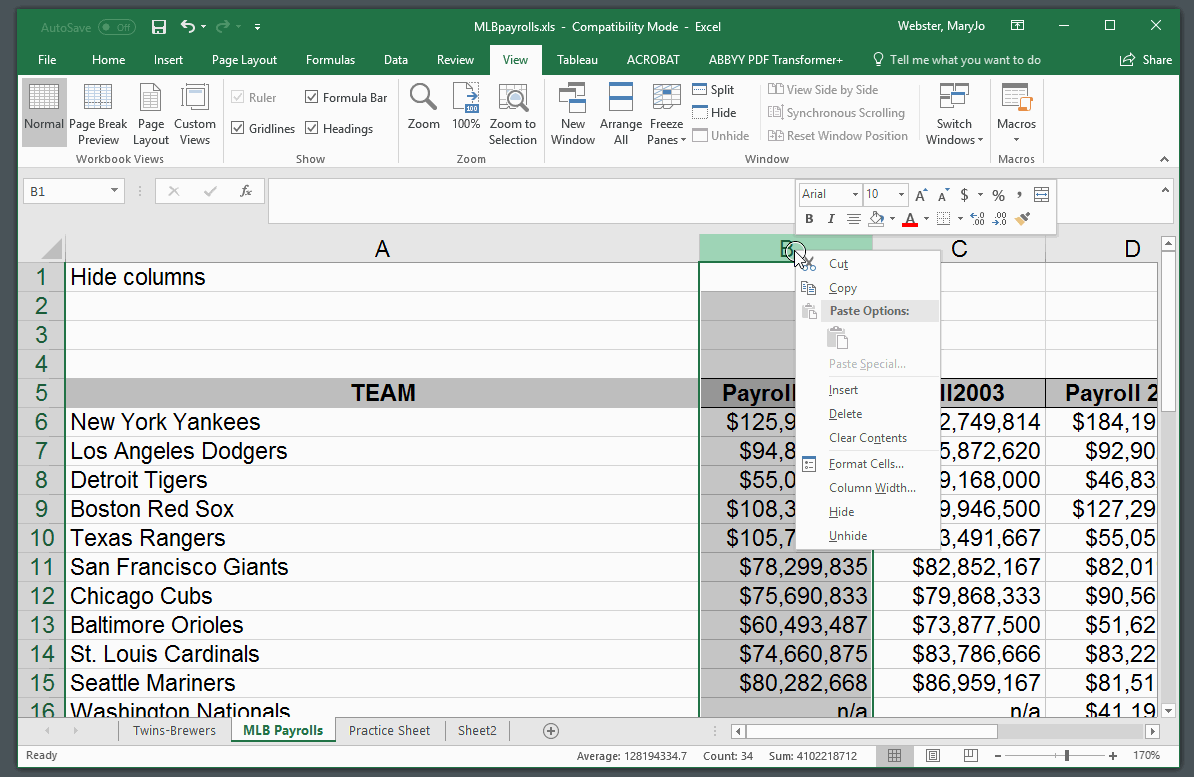This screenshot has width=1194, height=777.
Task: Open the Zoom dialog
Action: (x=423, y=107)
